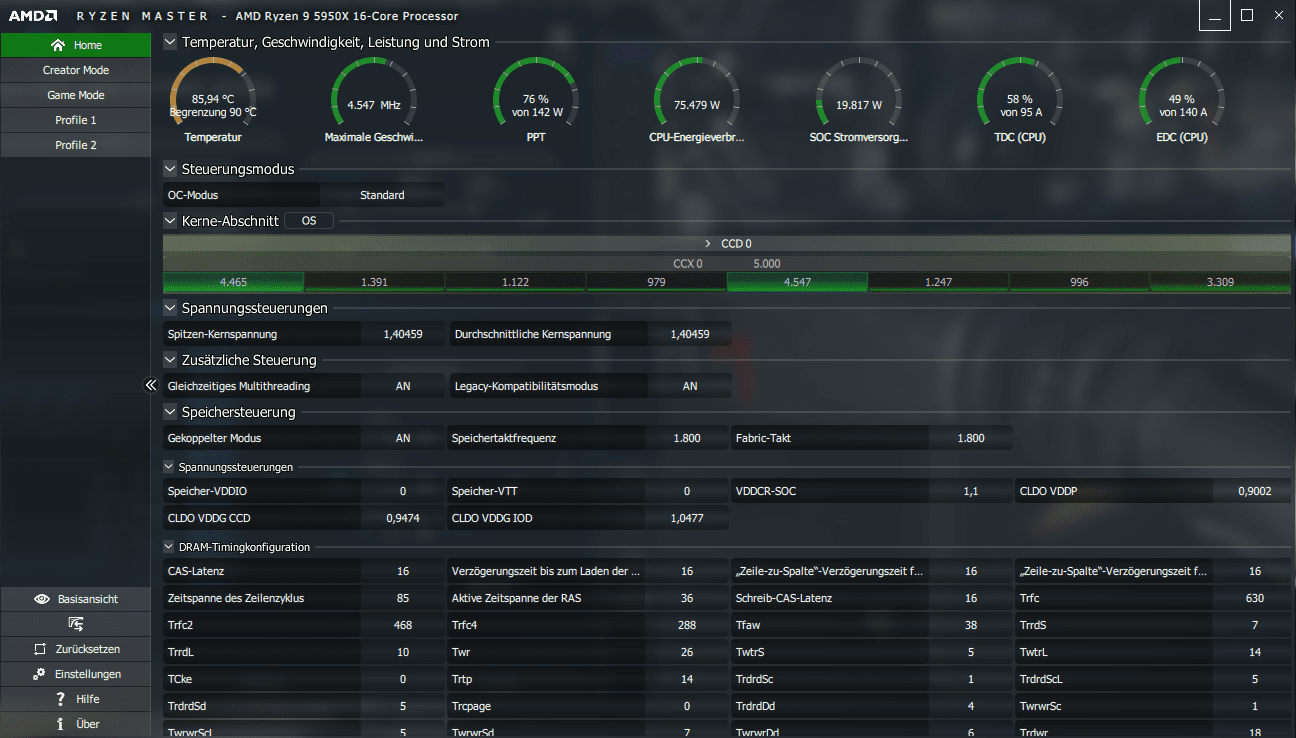Switch to Game Mode

[x=76, y=95]
